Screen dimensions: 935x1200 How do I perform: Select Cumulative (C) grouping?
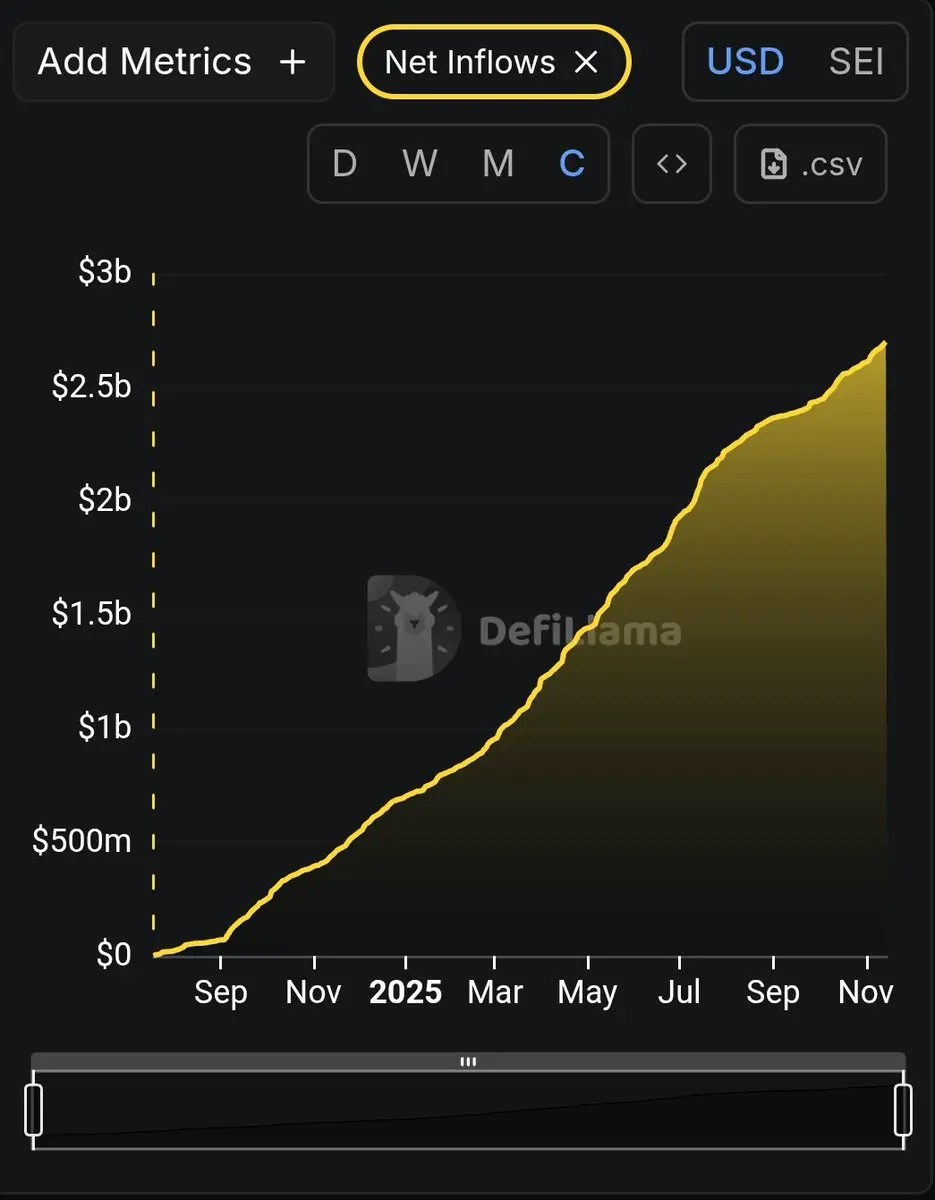[572, 163]
